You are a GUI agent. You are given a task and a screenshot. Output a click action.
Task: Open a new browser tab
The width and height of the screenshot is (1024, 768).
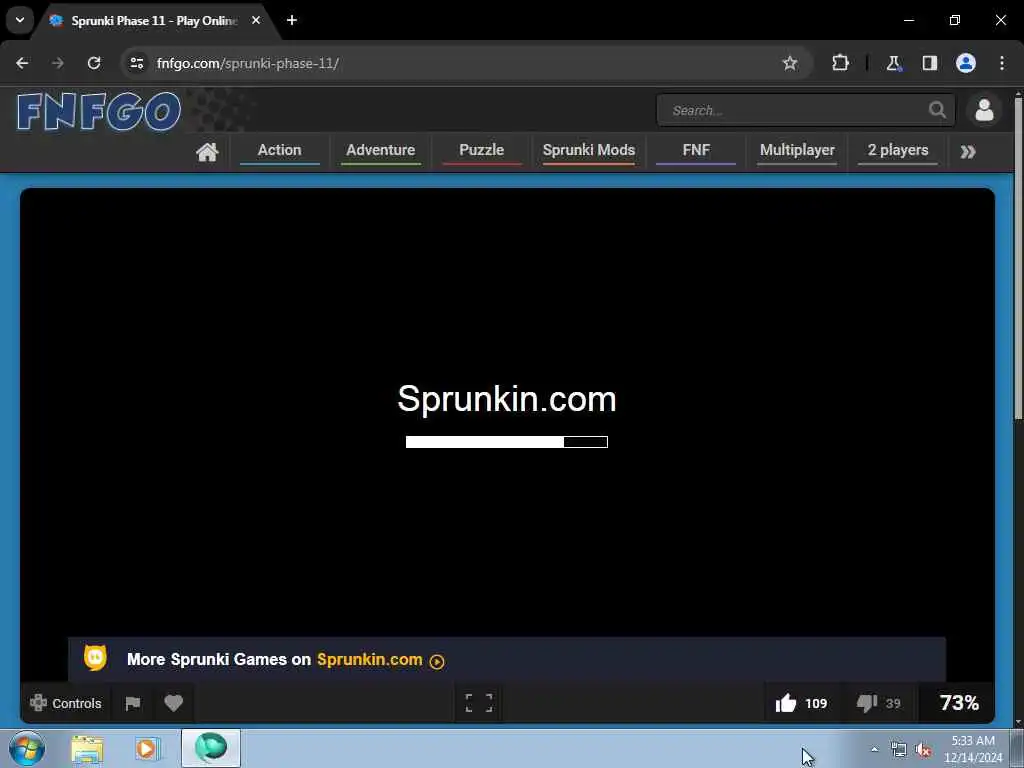(x=292, y=20)
